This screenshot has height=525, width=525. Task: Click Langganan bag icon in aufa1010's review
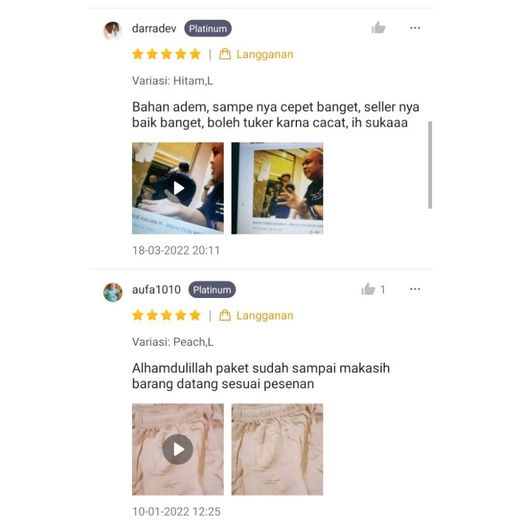point(225,315)
